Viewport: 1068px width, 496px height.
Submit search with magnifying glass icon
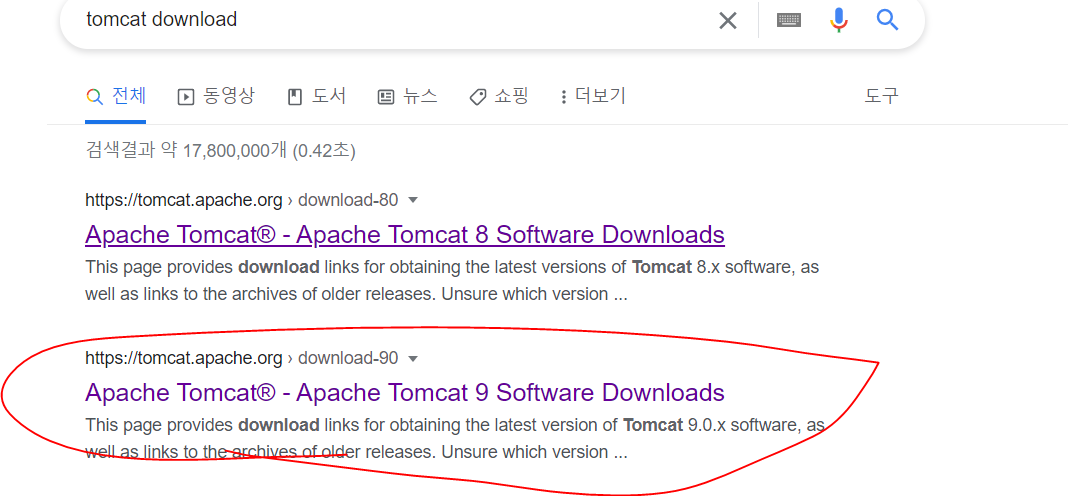point(888,20)
